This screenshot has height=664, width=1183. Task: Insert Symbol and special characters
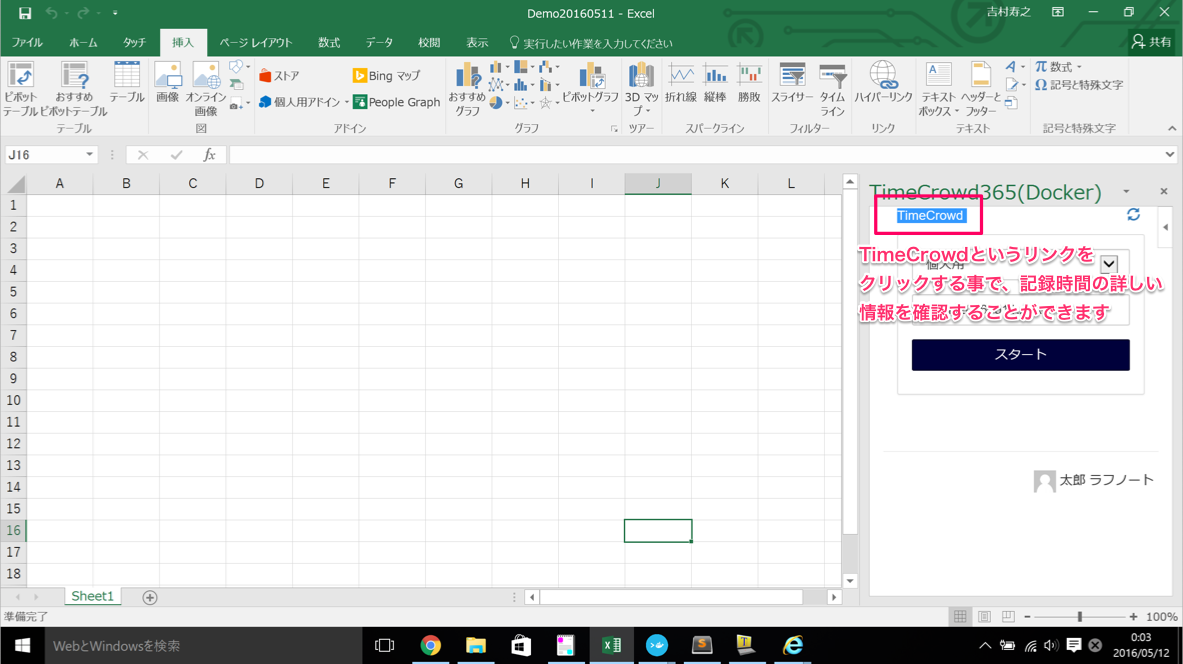click(x=1079, y=85)
